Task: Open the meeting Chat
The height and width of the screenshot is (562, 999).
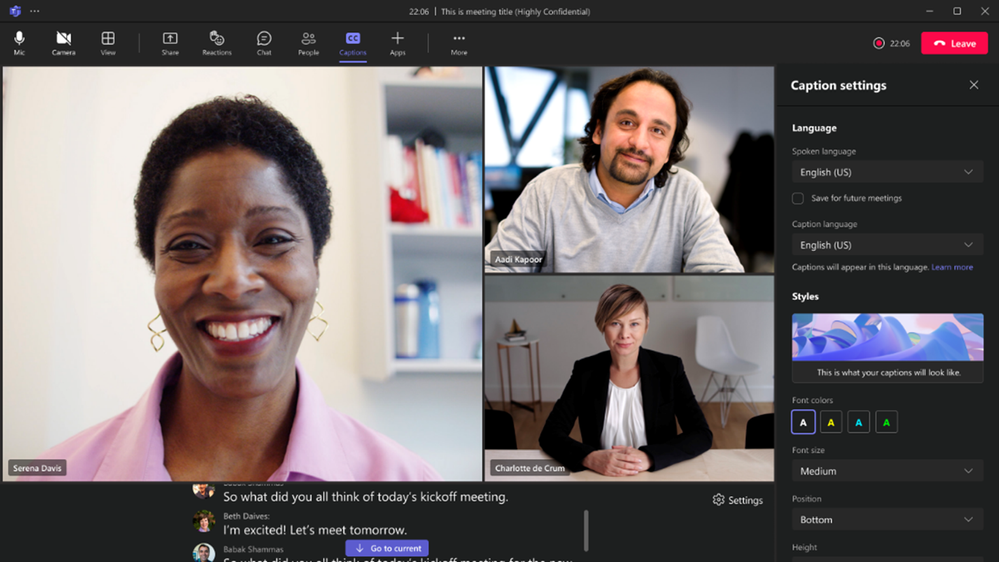Action: (264, 42)
